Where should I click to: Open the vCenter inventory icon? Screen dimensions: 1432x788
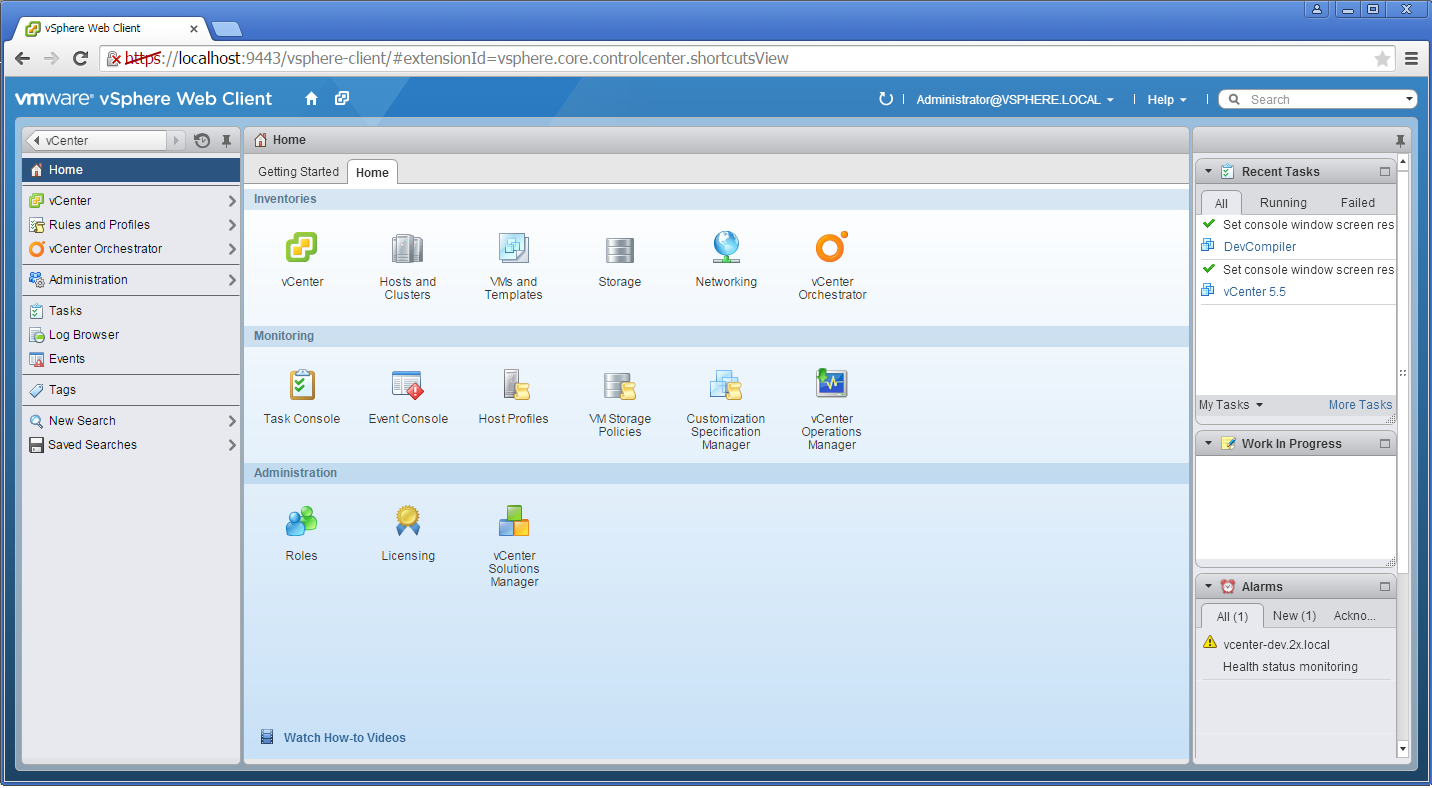[x=302, y=248]
